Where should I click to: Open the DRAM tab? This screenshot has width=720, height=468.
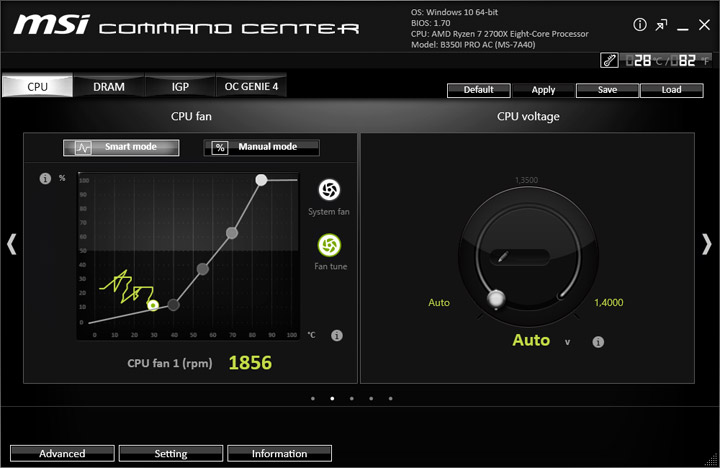[x=109, y=86]
